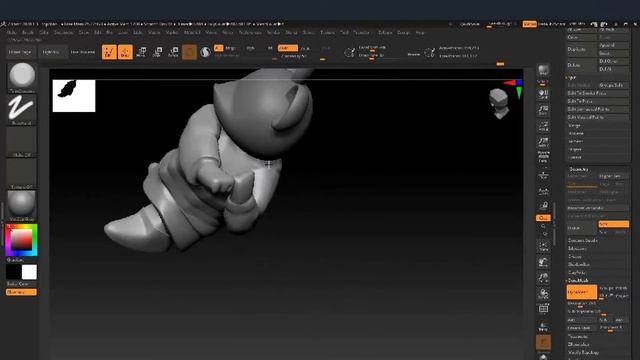640x360 pixels.
Task: Toggle the Dynamic brush size button
Action: (x=413, y=54)
